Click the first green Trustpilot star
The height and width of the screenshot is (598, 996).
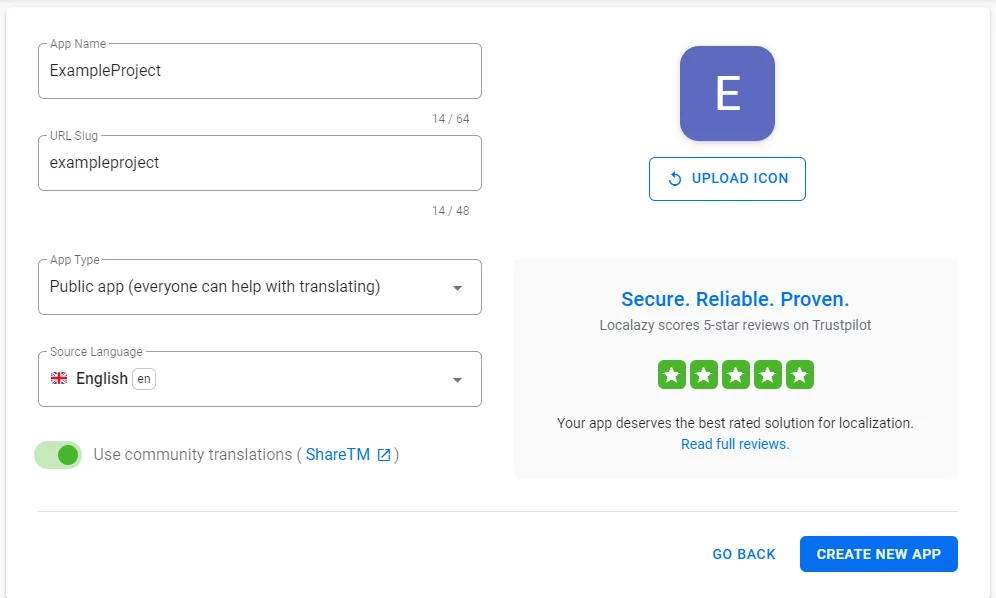click(672, 375)
